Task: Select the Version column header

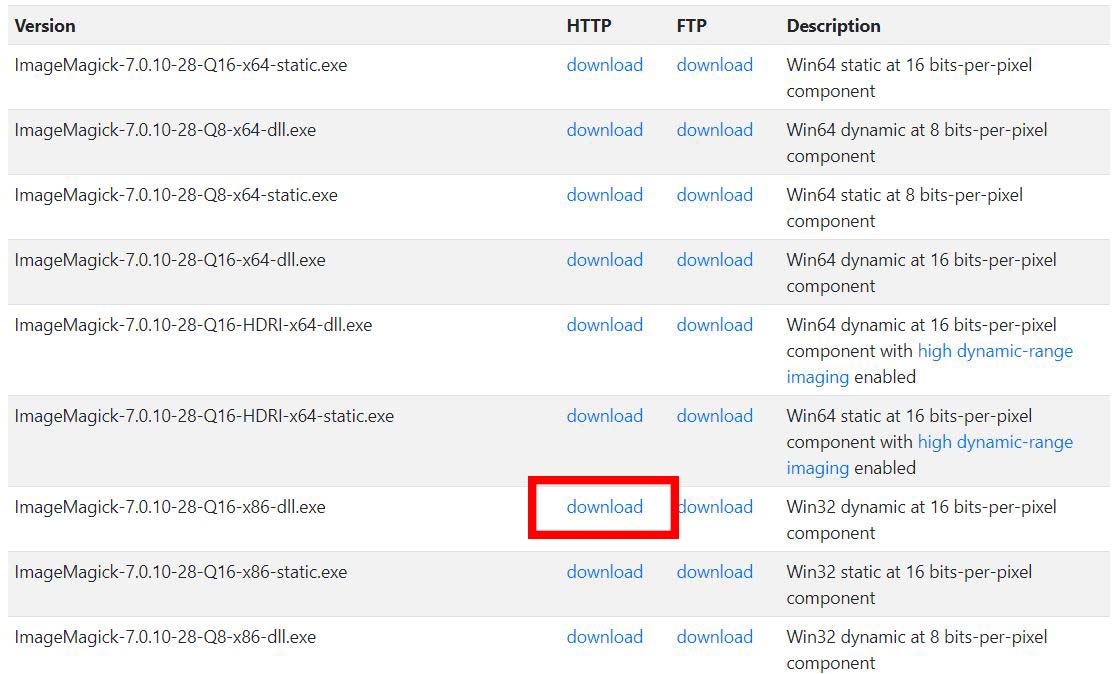Action: click(45, 26)
